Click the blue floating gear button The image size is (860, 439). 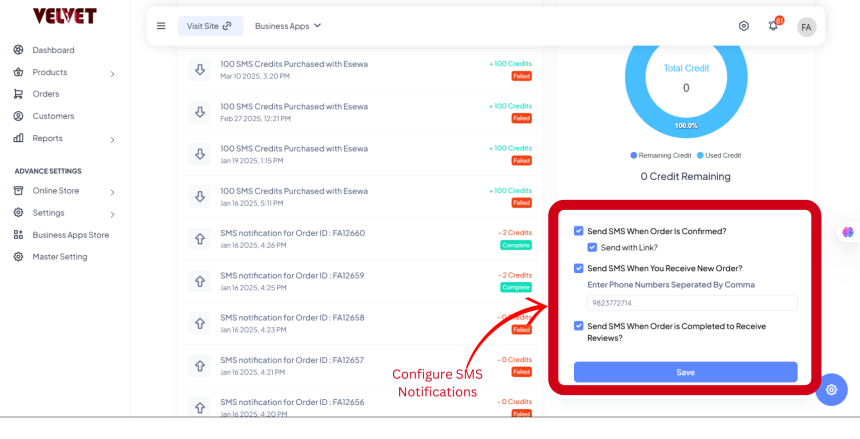point(831,389)
